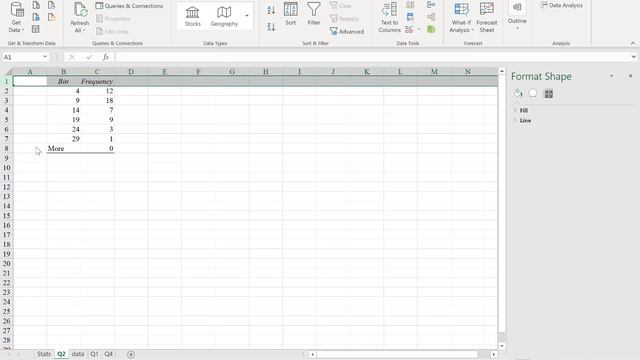The image size is (640, 360).
Task: Confirm formula entry with checkmark icon
Action: point(89,57)
